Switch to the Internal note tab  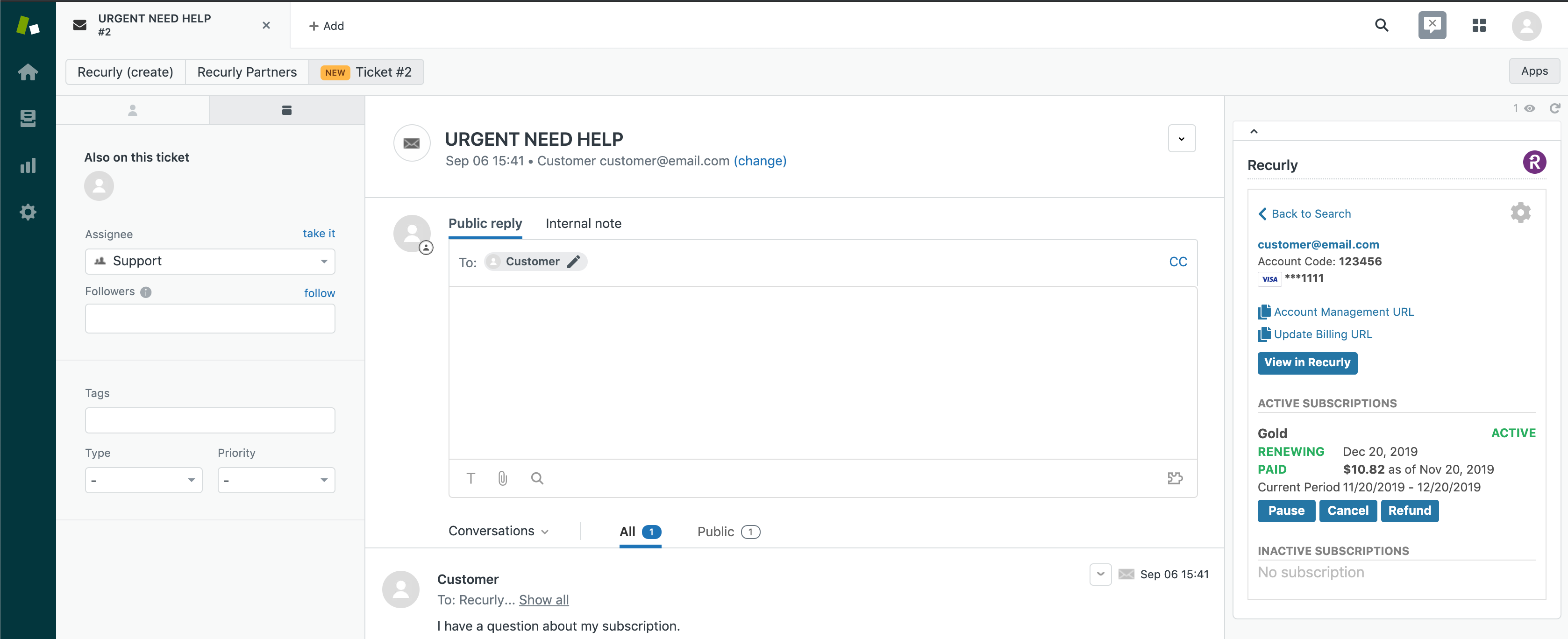click(x=583, y=223)
